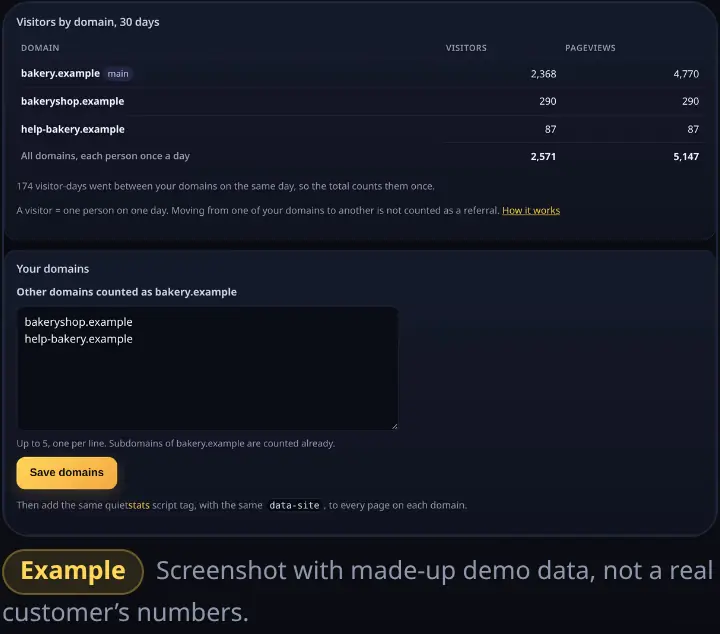Click visitors value 290 for bakeryshop.example

click(547, 101)
